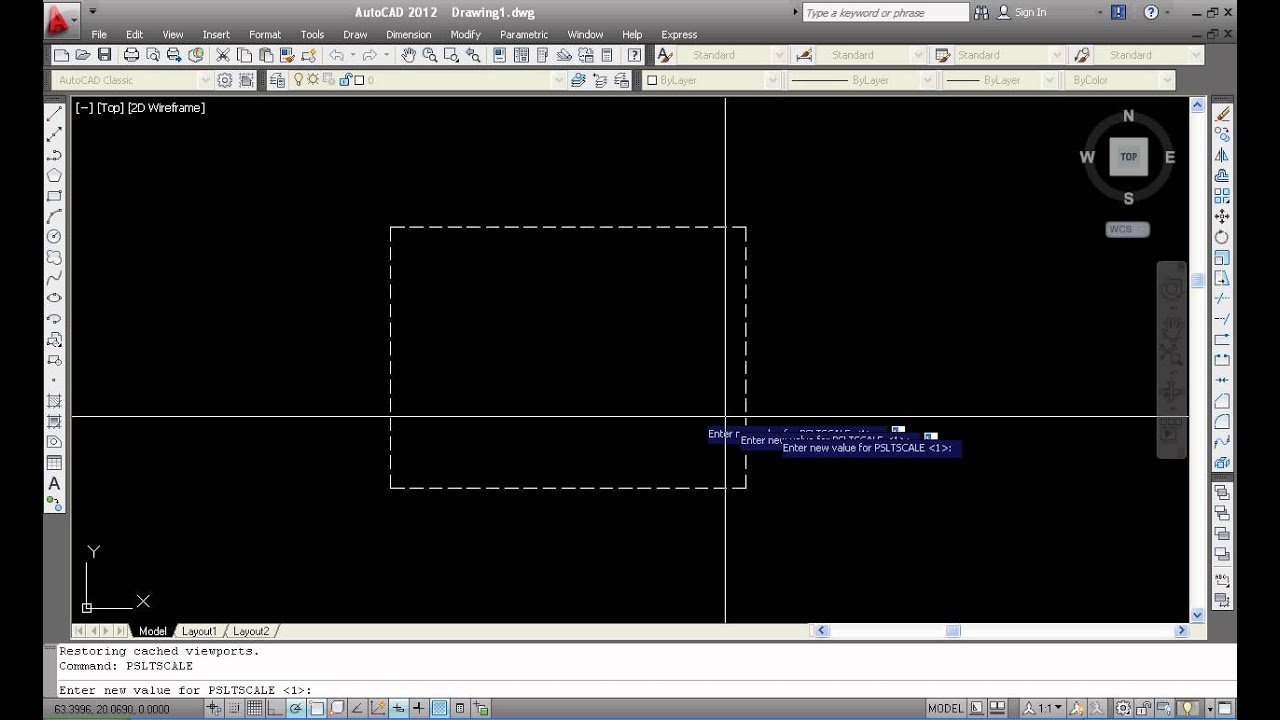Open a drawing with Open icon
Image resolution: width=1280 pixels, height=720 pixels.
click(x=83, y=55)
